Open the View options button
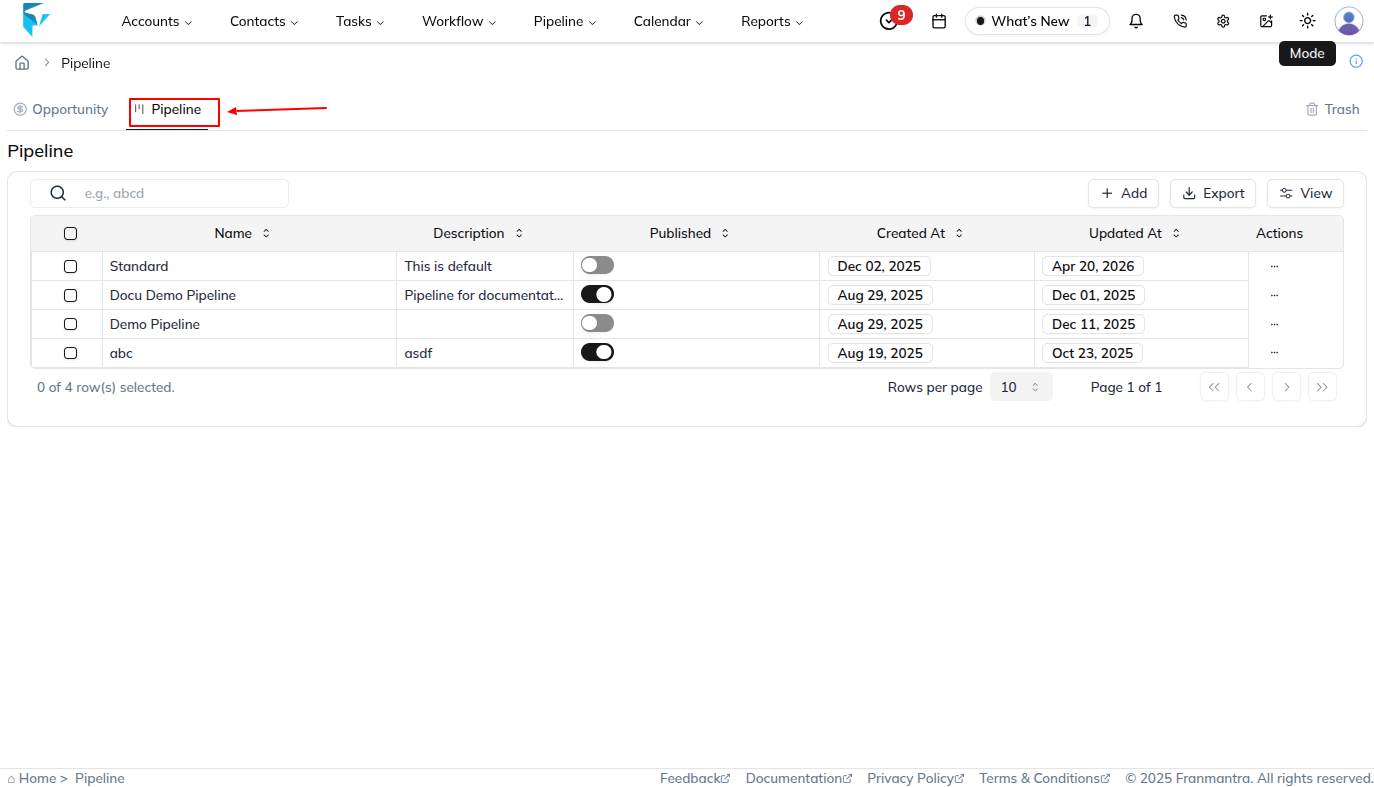 point(1305,193)
